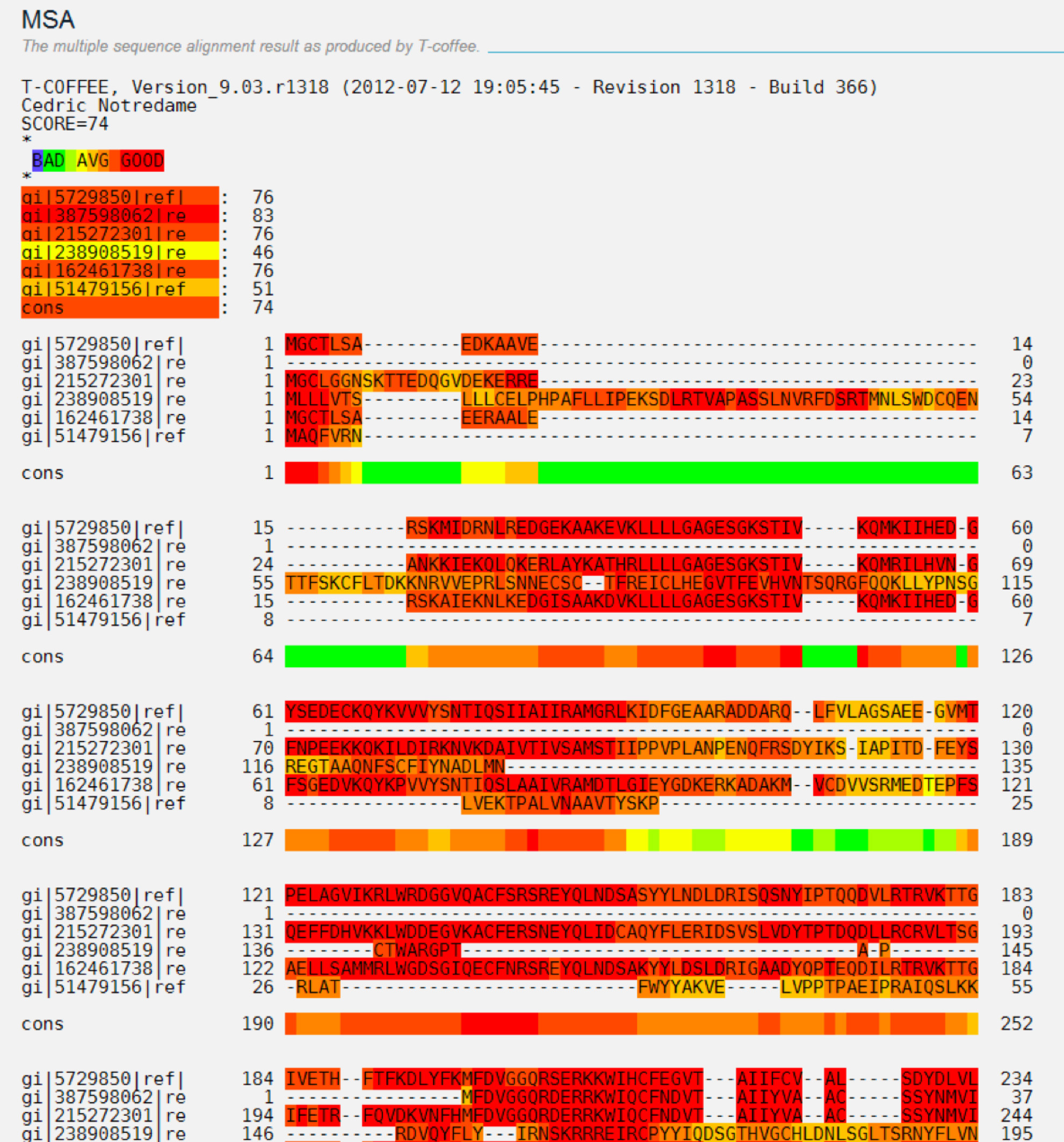
Task: Click the AVG label in color legend
Action: point(92,161)
